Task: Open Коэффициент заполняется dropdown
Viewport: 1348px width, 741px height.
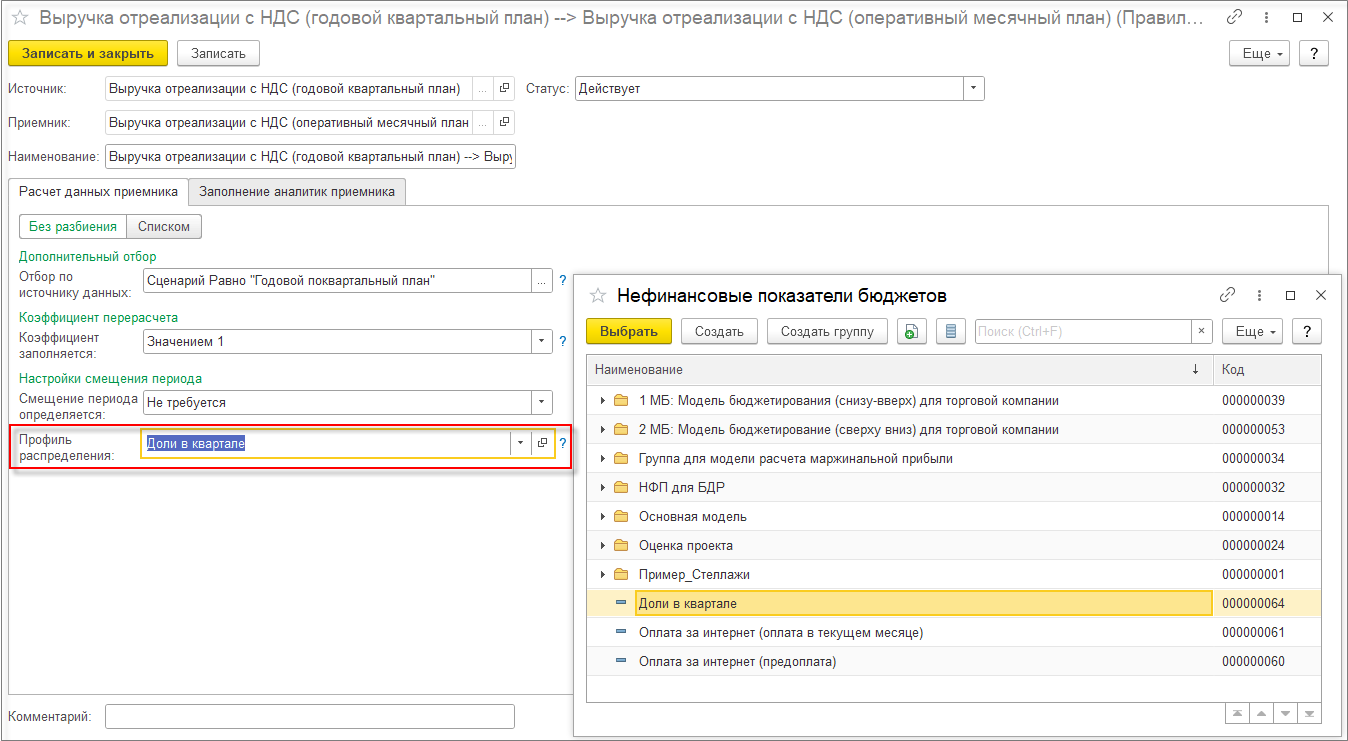Action: coord(542,342)
